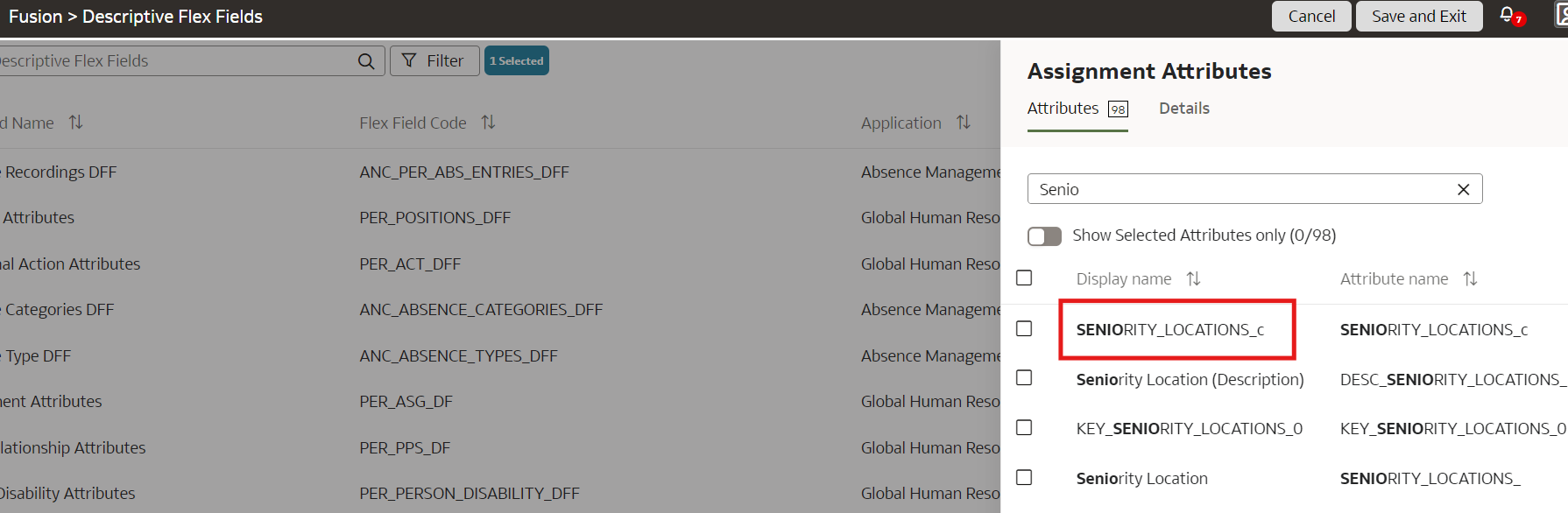Open the Filter button

click(x=434, y=60)
